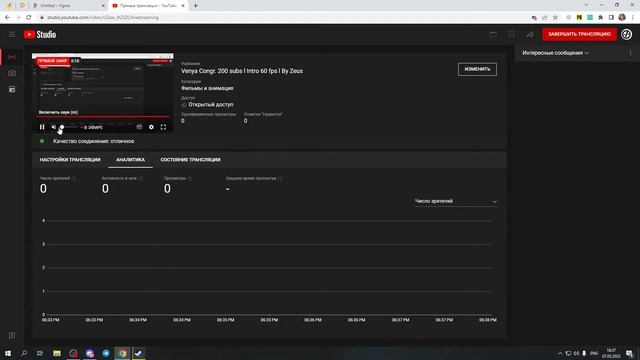Open Steam from the taskbar
The height and width of the screenshot is (360, 640).
(138, 353)
